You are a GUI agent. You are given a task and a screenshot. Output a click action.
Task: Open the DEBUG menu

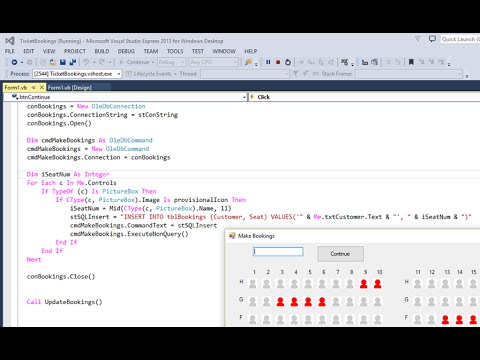click(126, 51)
